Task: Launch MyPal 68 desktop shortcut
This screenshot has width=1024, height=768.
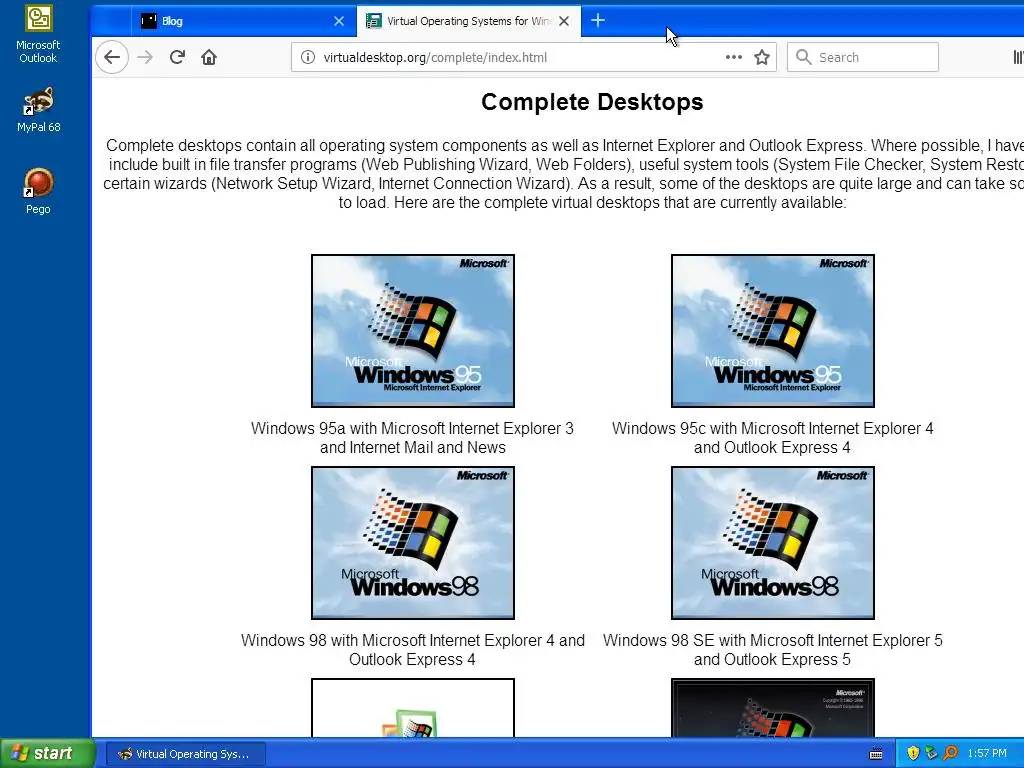Action: (38, 110)
